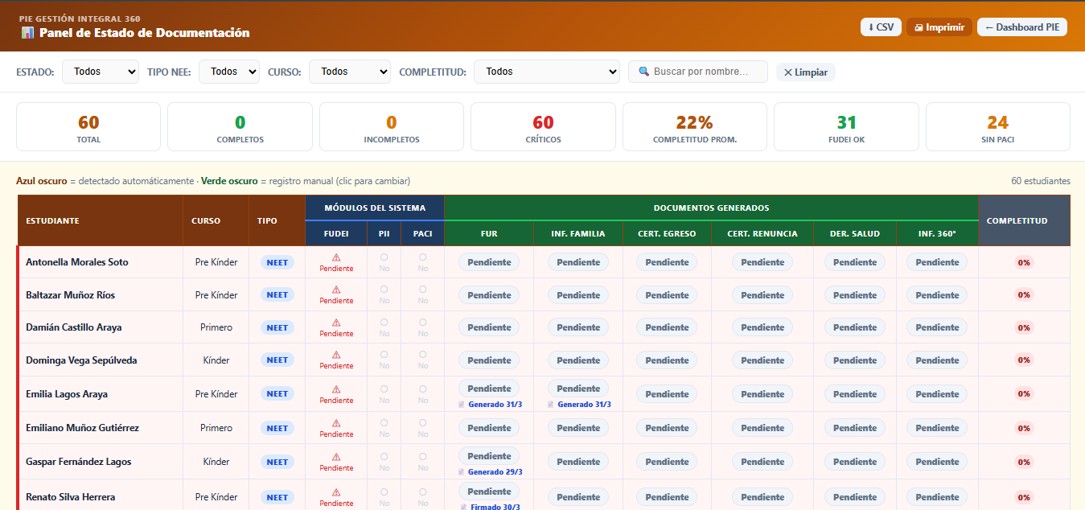Click FUDEI warning icon for Renato Silva Herrera
This screenshot has height=510, width=1085.
point(336,492)
